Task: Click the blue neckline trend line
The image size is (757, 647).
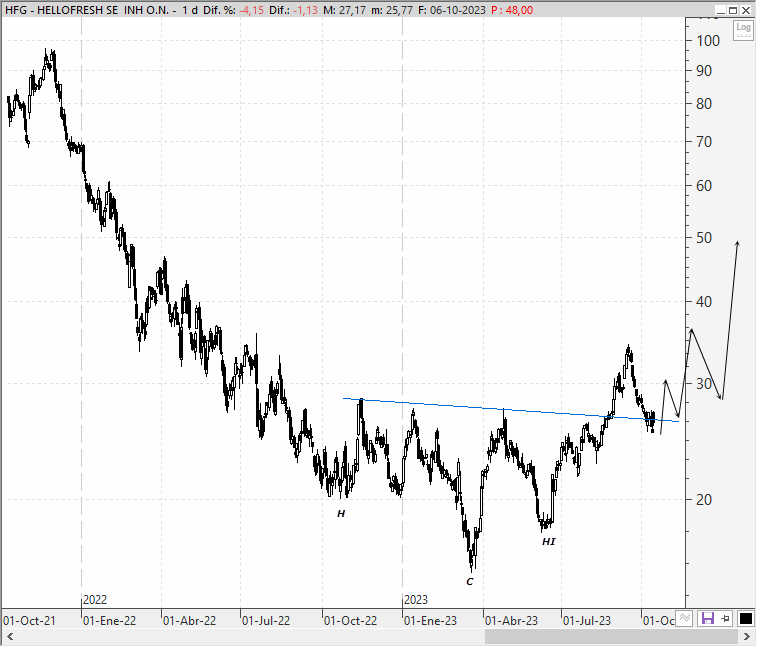Action: tap(511, 410)
